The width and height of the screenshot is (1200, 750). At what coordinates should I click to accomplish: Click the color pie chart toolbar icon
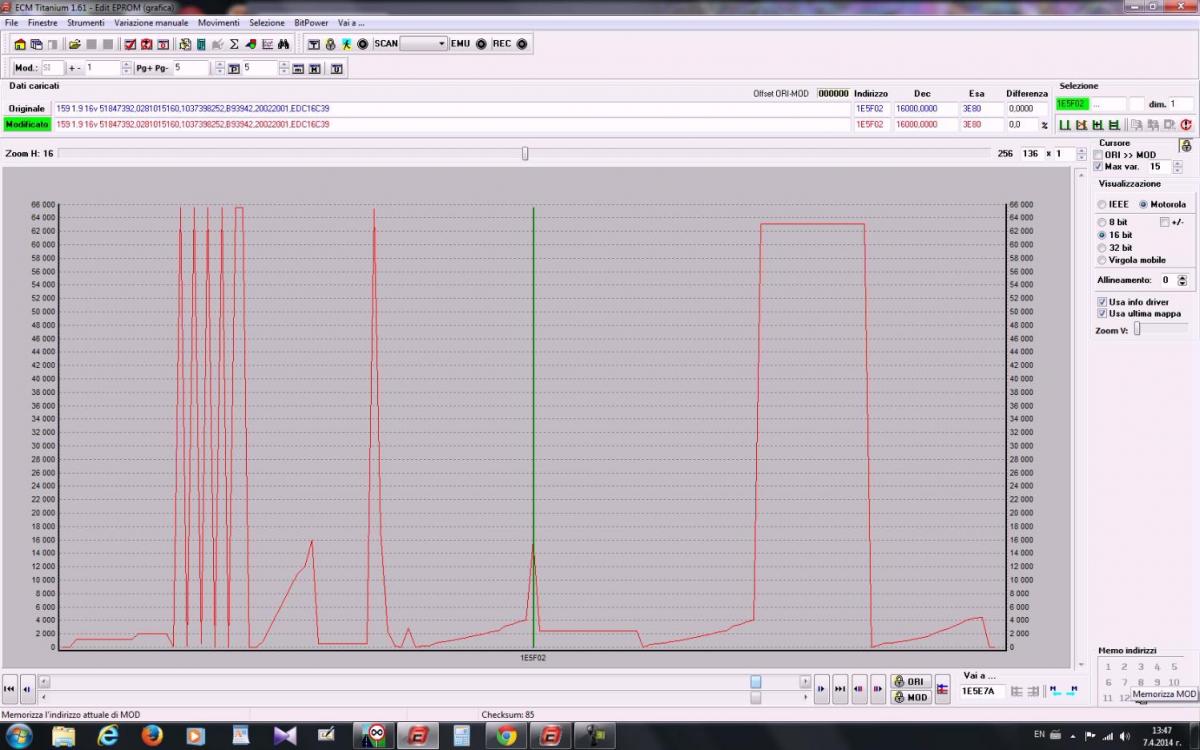pyautogui.click(x=250, y=44)
